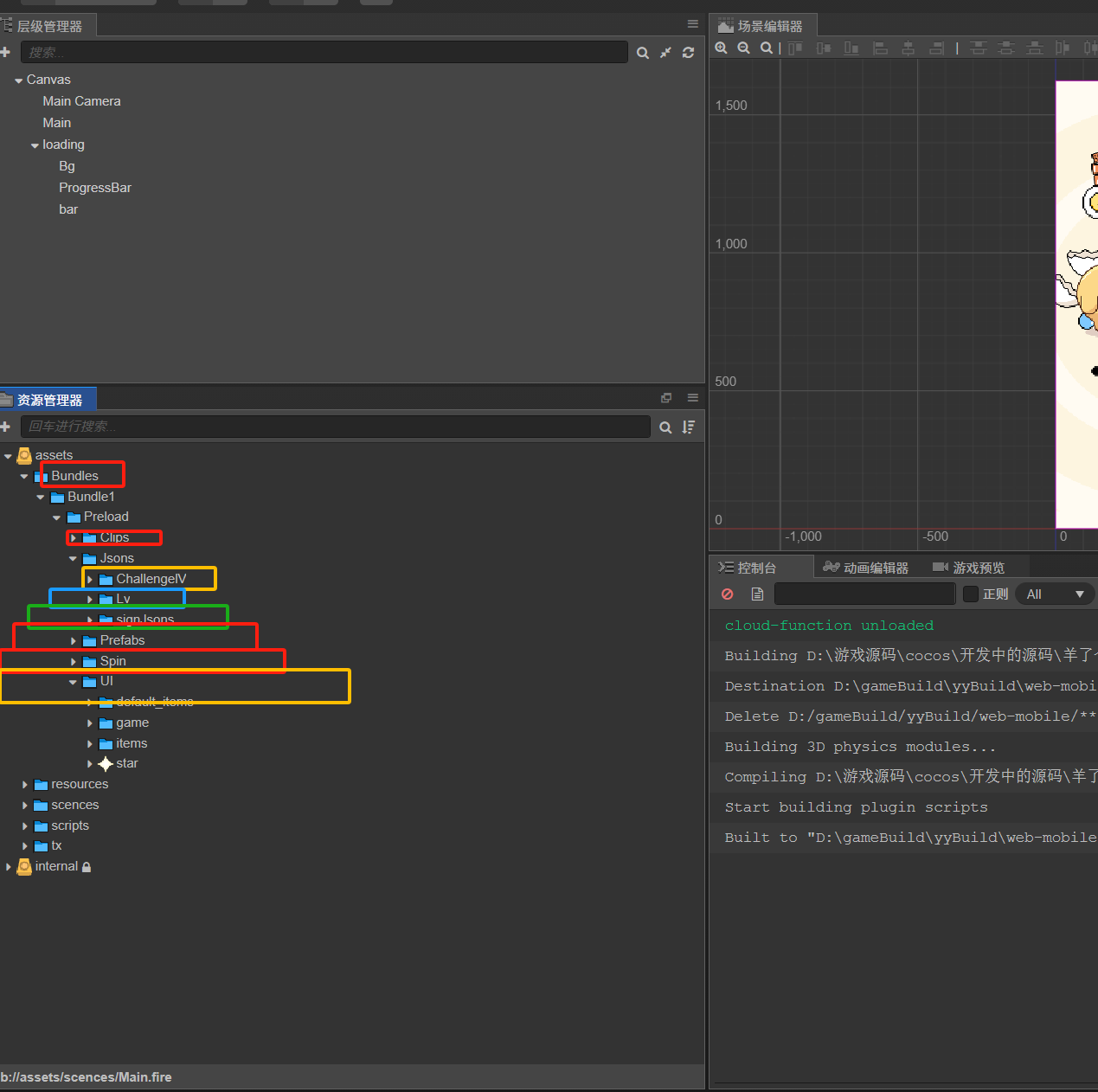Click the assets sort order icon

(x=688, y=427)
